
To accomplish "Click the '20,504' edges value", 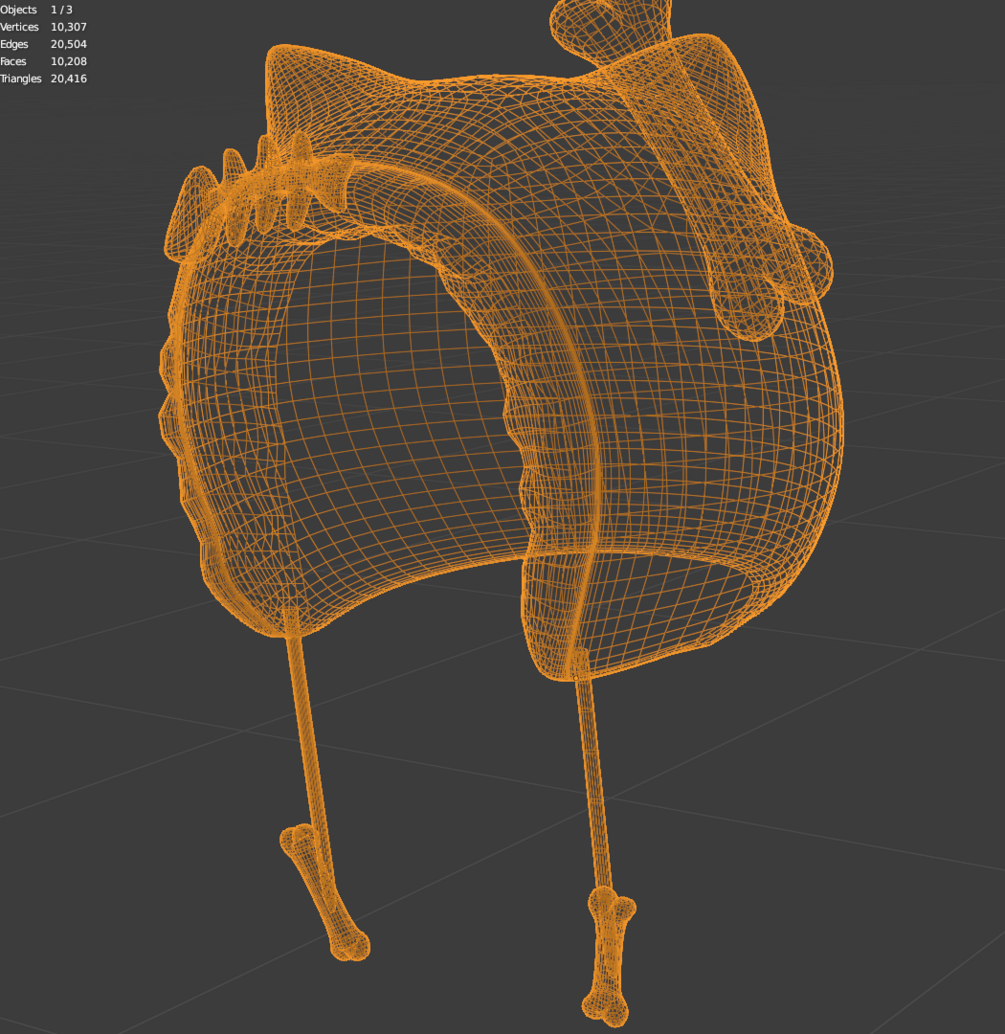I will pos(69,44).
